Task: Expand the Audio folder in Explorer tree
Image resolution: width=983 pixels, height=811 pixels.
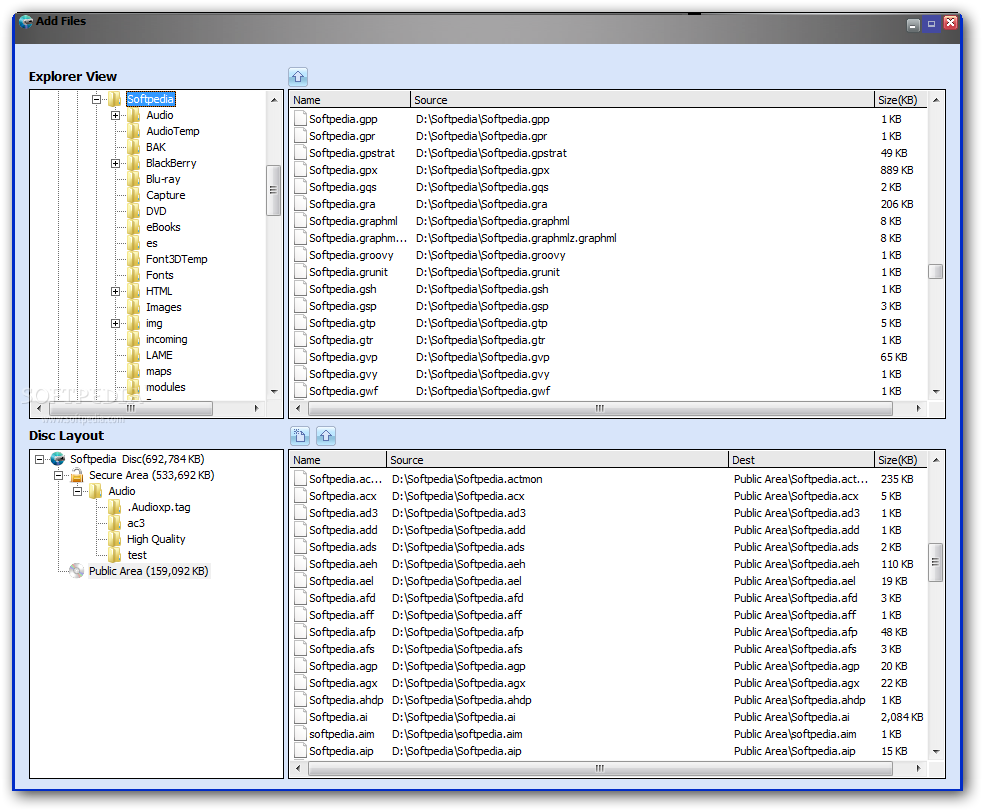Action: pos(115,115)
